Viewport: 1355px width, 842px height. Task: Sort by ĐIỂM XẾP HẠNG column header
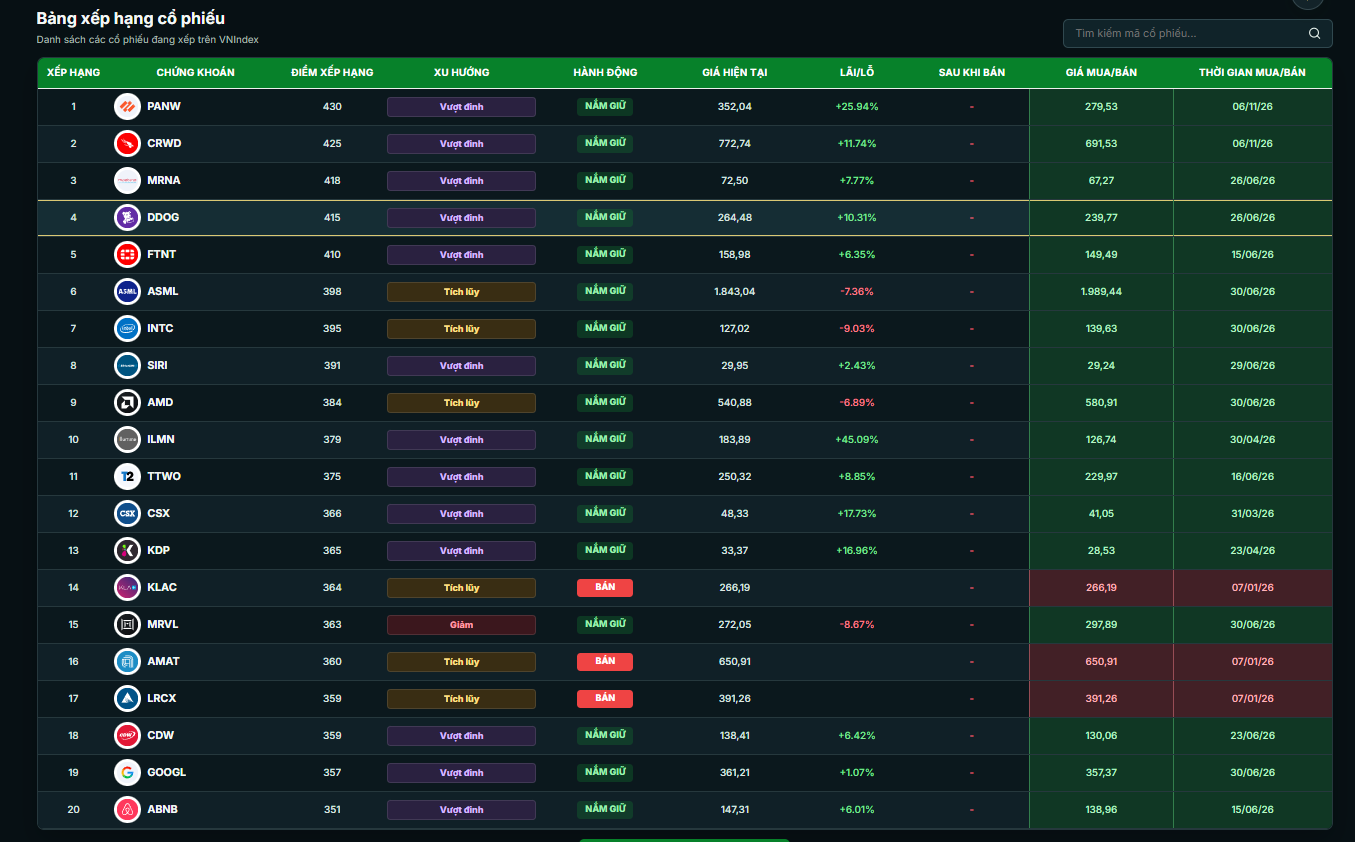[x=332, y=72]
